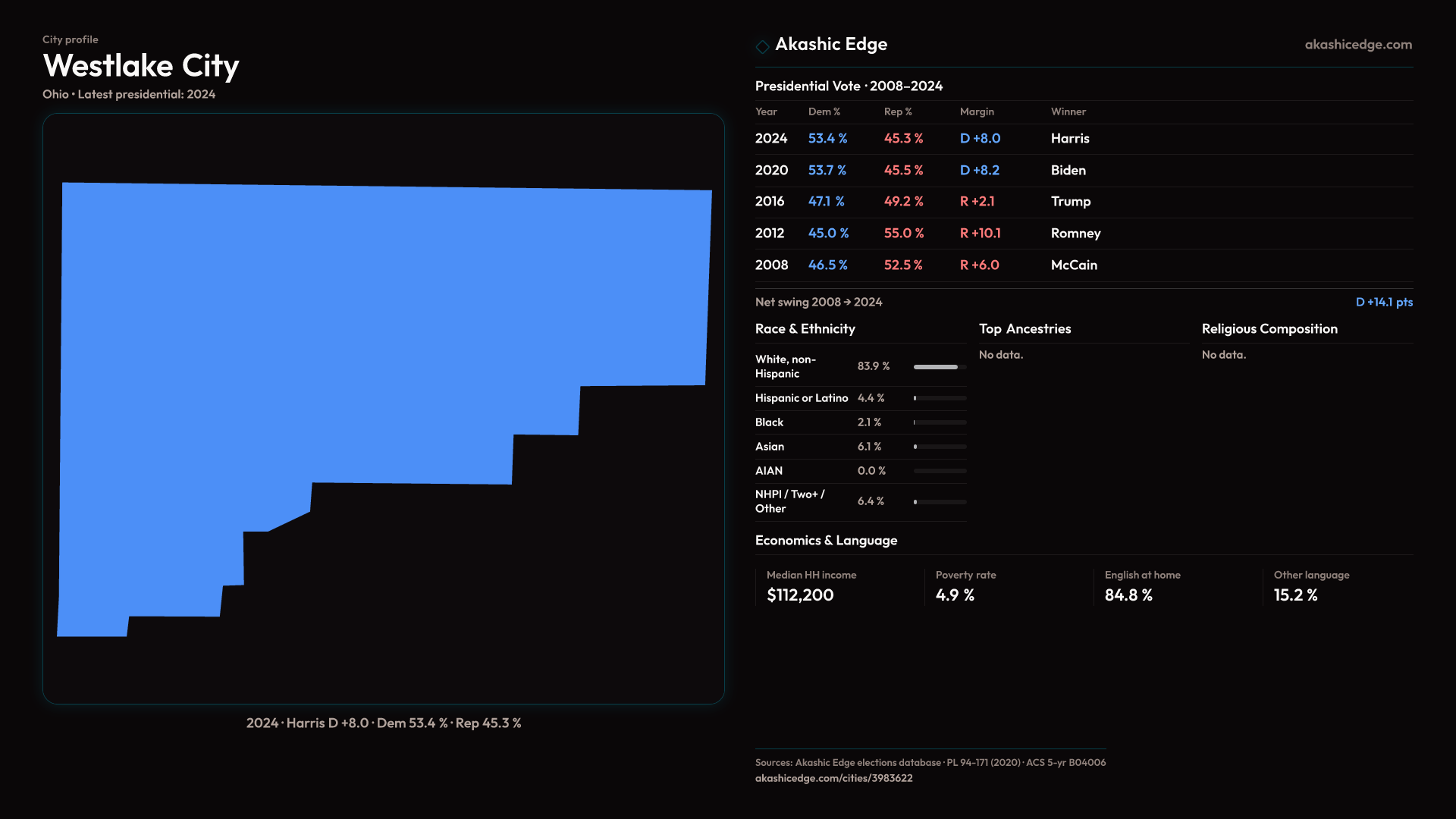This screenshot has height=819, width=1456.
Task: Click the Winner column header
Action: point(1068,111)
